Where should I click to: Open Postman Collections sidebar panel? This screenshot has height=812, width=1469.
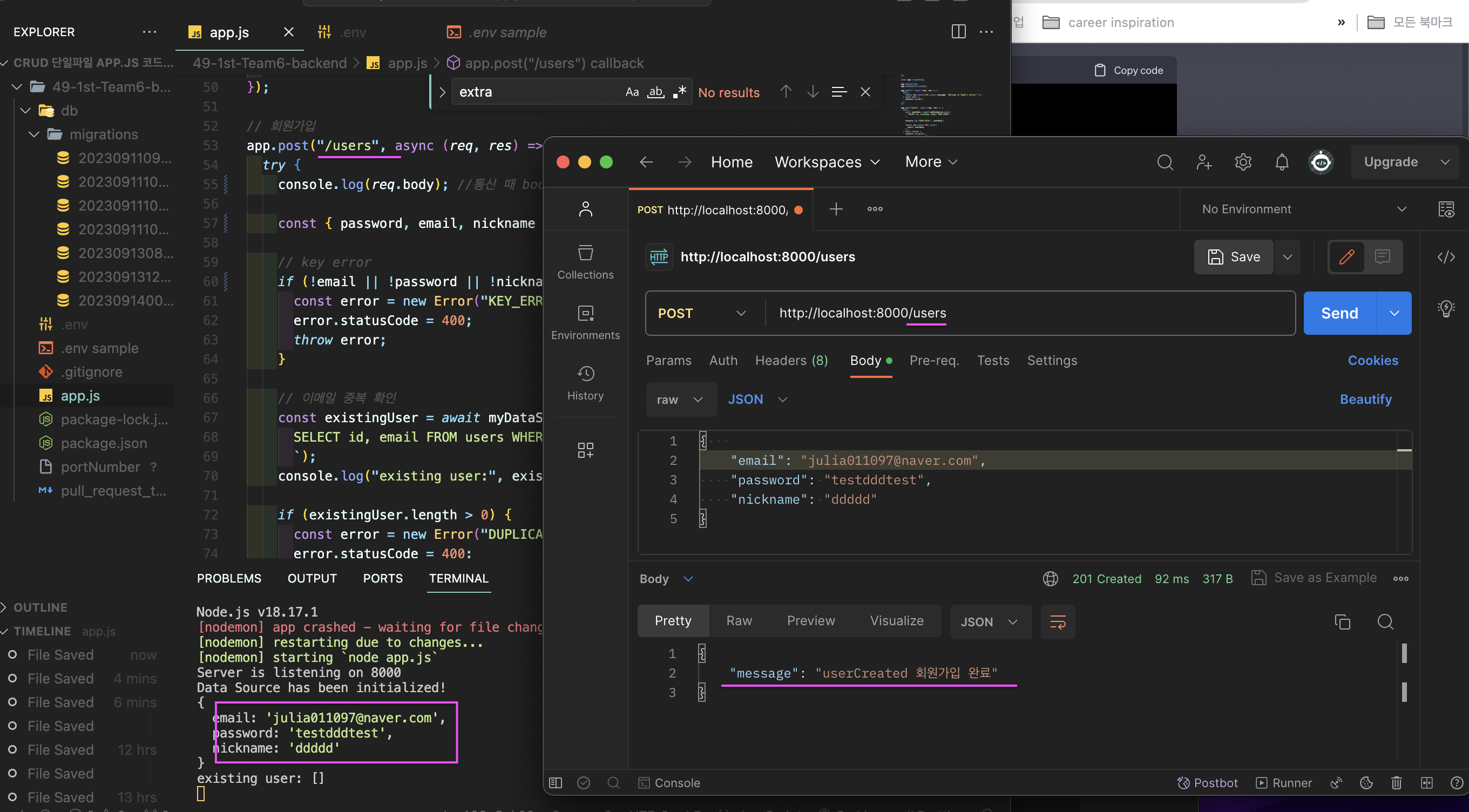coord(585,262)
